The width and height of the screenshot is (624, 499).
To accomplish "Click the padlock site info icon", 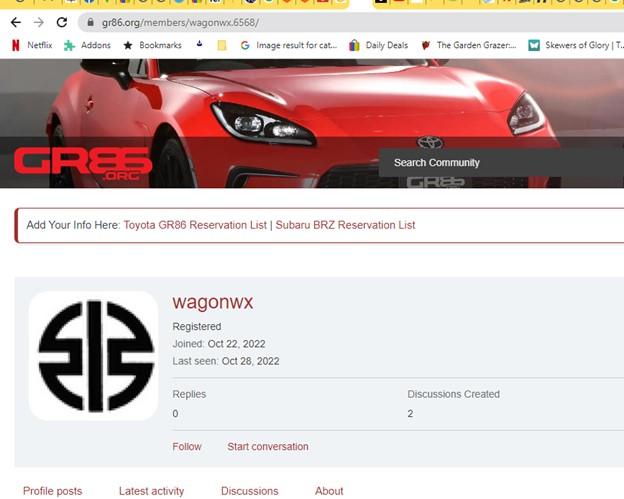I will point(90,22).
